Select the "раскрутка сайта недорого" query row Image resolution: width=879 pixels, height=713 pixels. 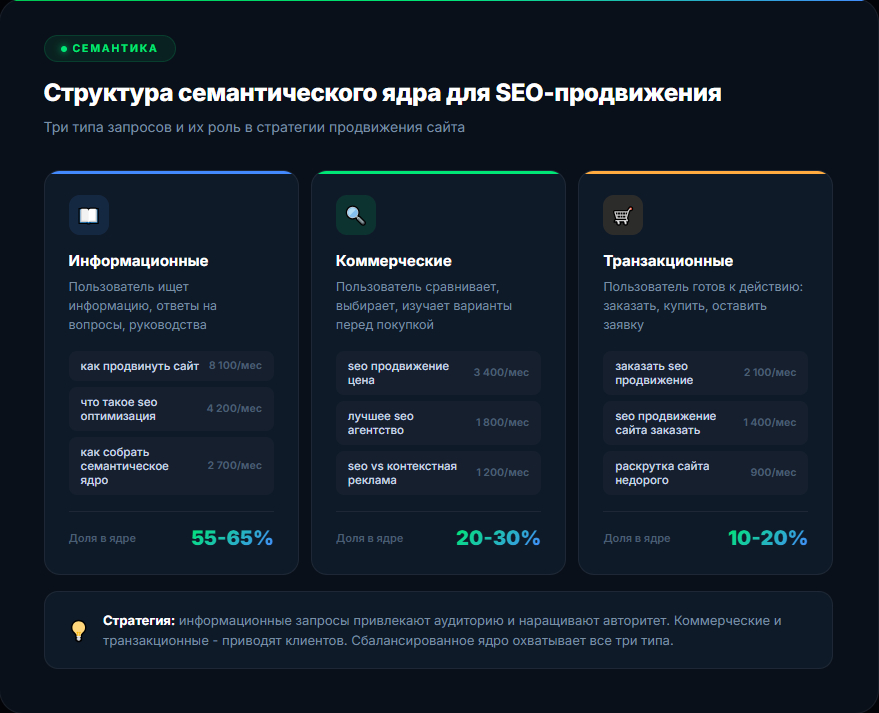point(705,473)
